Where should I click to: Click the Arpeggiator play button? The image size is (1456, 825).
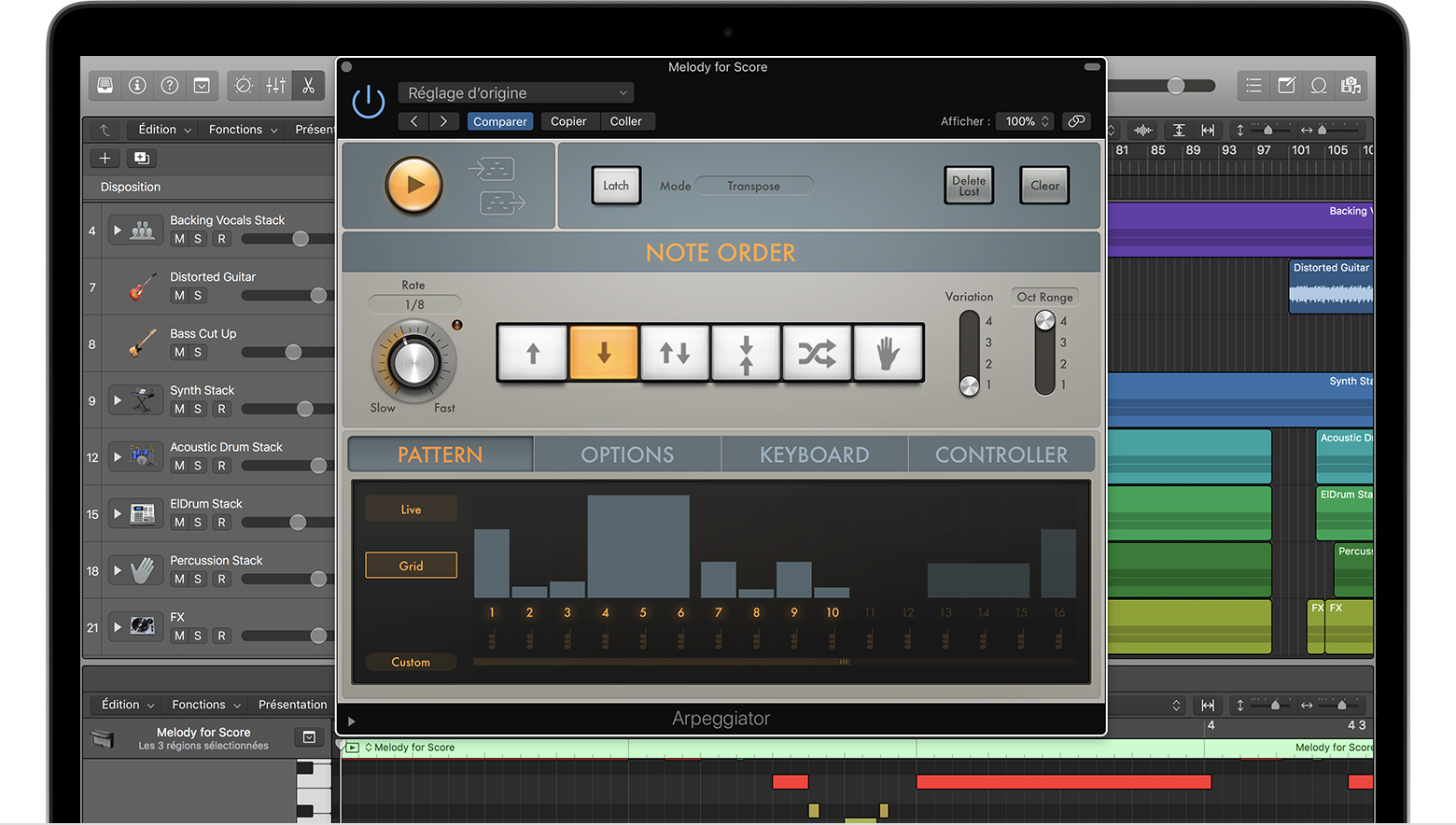click(x=413, y=185)
